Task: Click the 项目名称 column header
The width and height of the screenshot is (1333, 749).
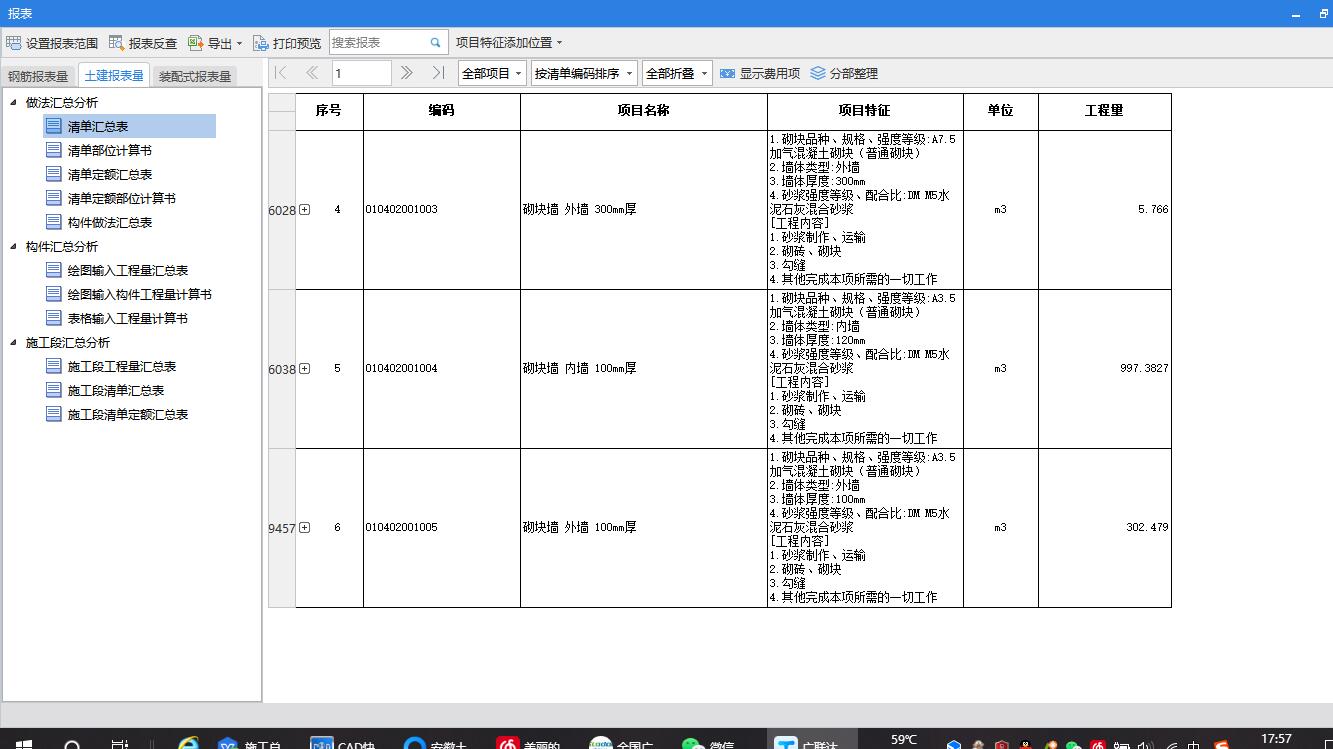Action: 643,111
